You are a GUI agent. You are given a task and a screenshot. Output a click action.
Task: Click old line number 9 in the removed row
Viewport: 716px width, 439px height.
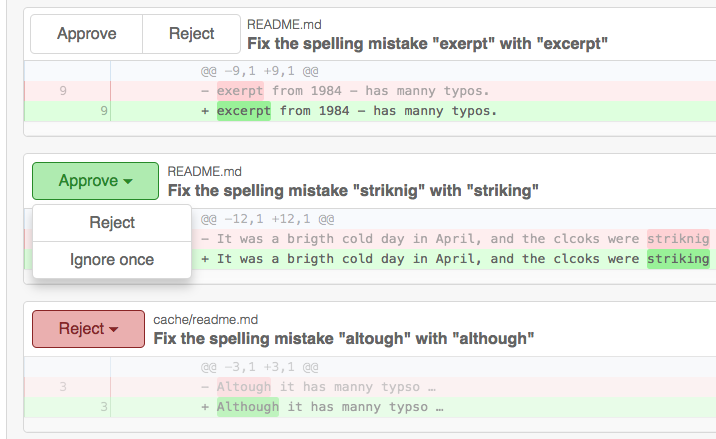(63, 91)
